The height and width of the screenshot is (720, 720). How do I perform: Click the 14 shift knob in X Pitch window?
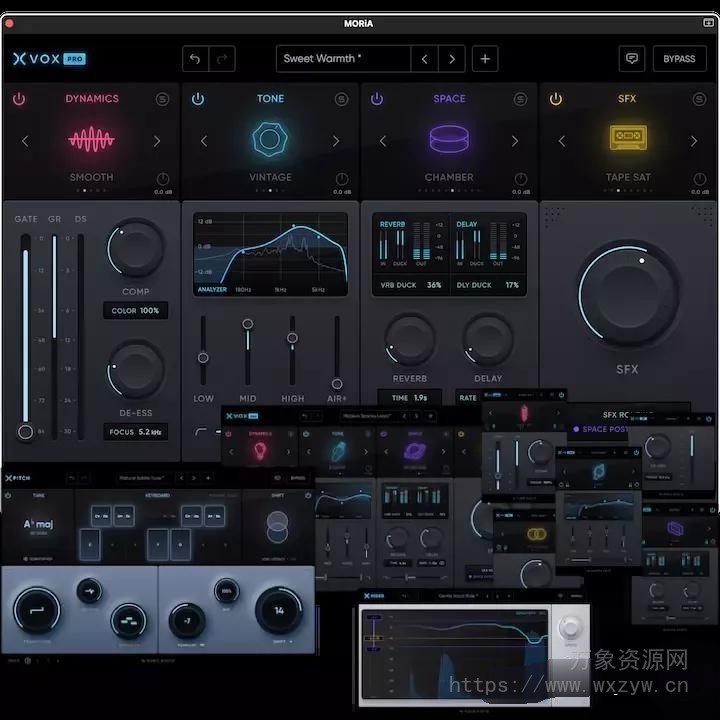(x=279, y=610)
